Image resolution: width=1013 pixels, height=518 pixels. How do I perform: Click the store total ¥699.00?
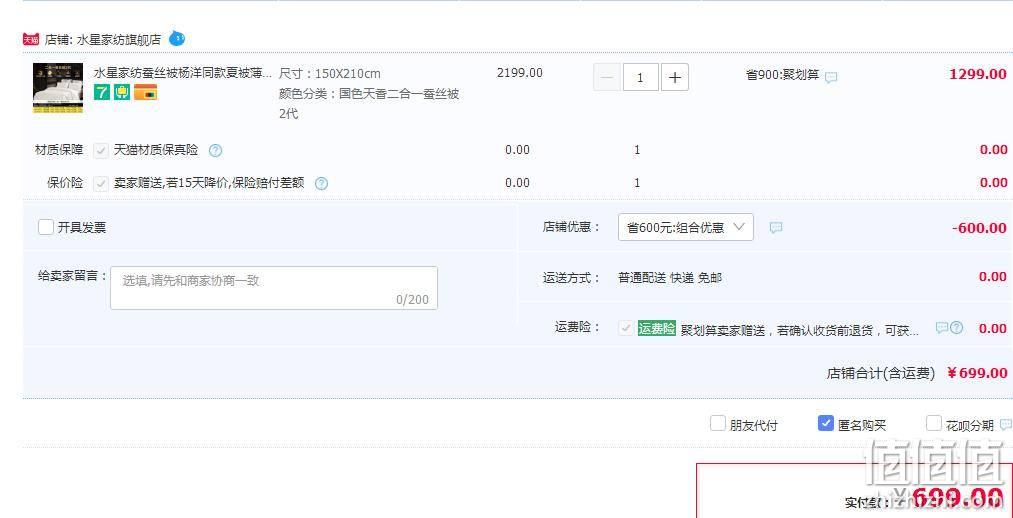(977, 373)
